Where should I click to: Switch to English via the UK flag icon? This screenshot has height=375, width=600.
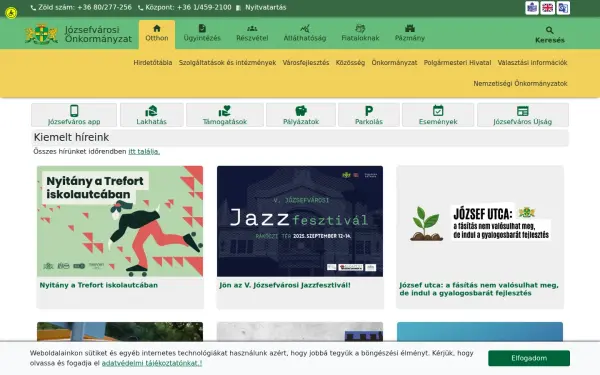click(x=548, y=8)
